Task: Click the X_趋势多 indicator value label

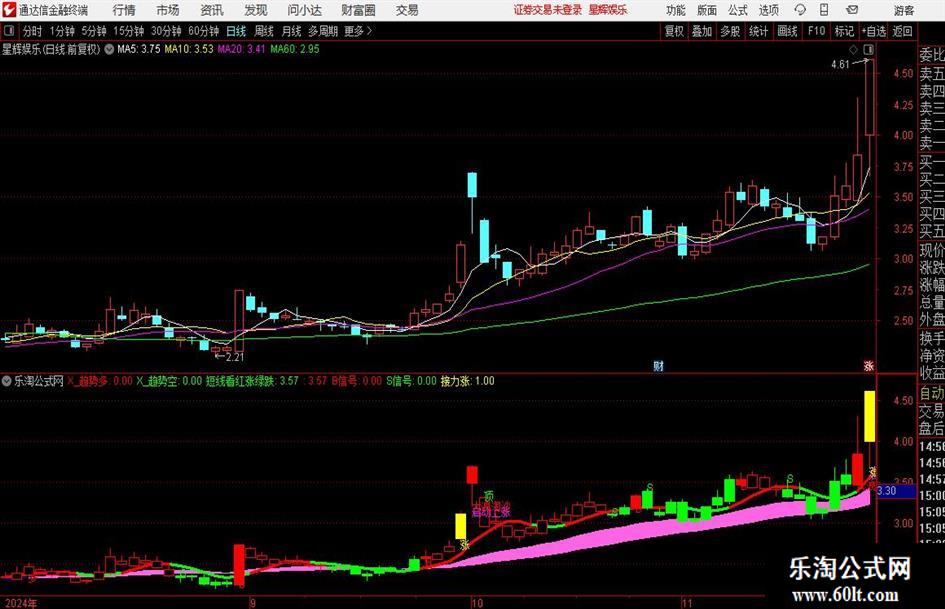Action: click(99, 381)
